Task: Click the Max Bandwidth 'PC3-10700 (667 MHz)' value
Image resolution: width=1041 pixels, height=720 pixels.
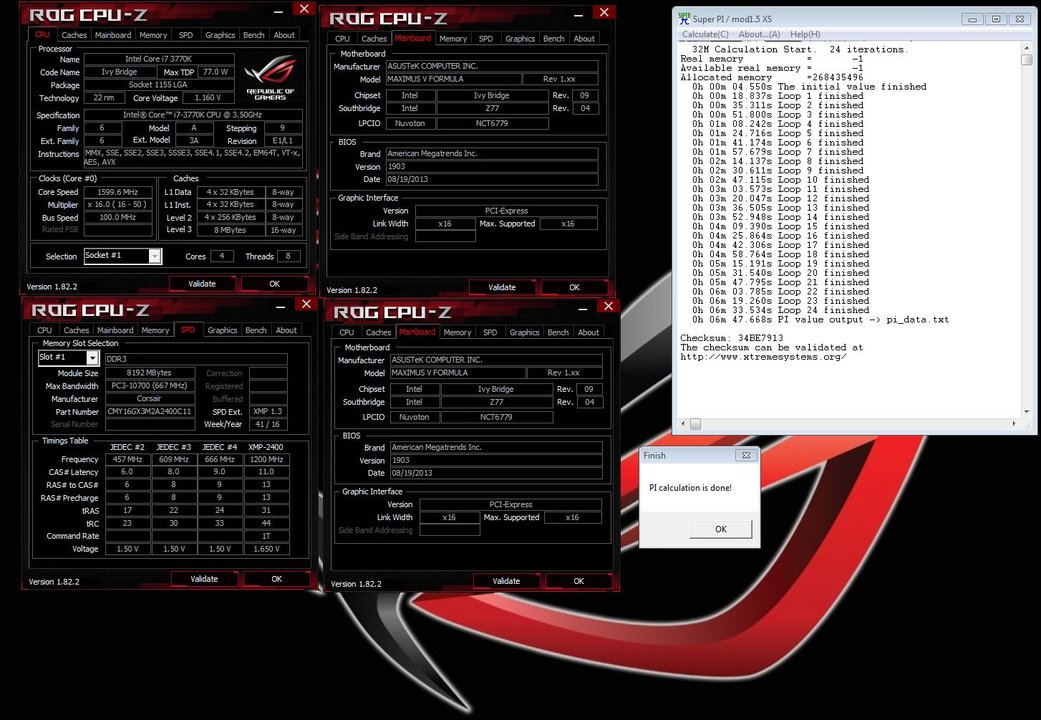Action: point(149,386)
